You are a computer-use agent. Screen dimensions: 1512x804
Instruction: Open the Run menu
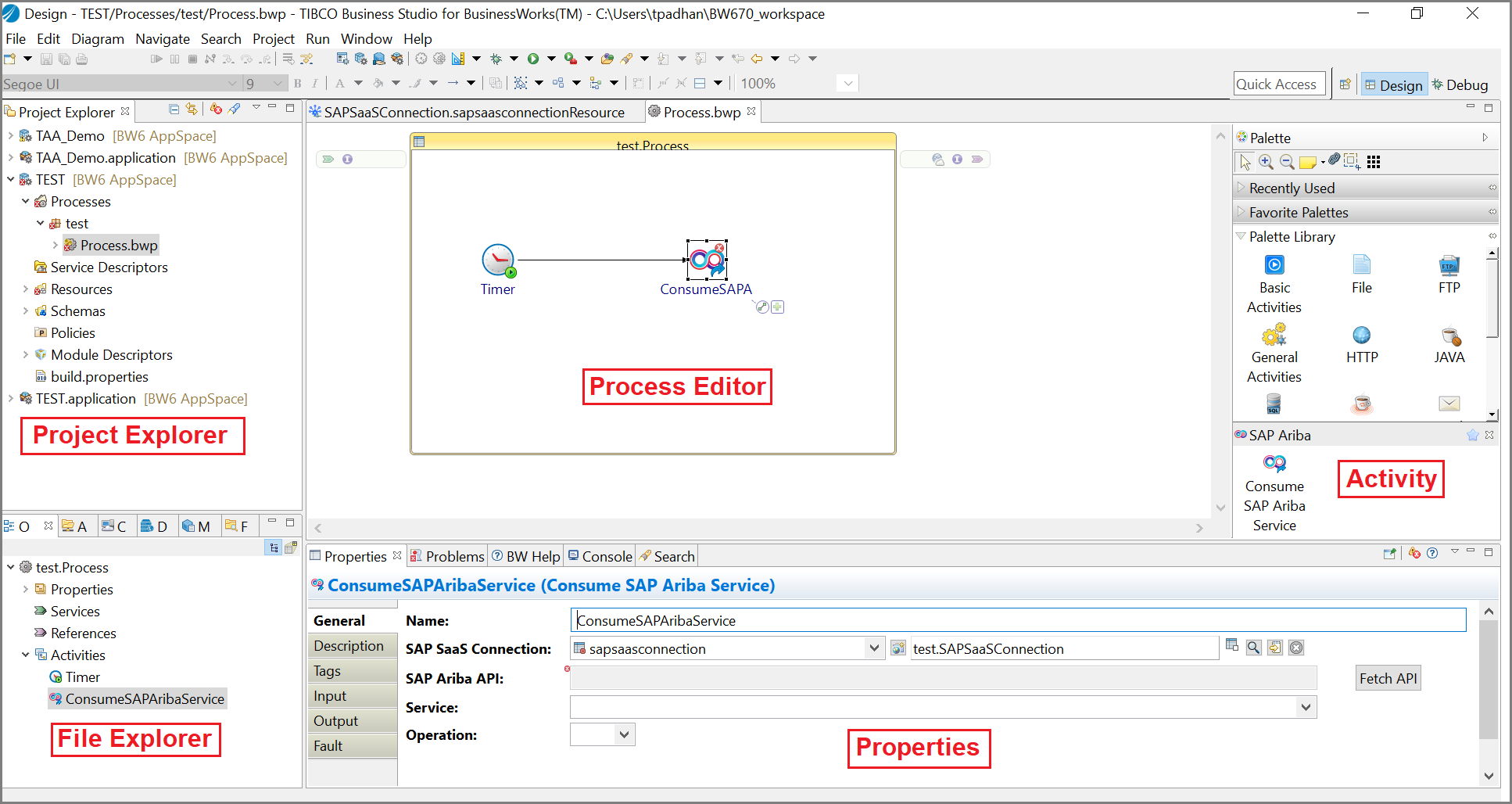pyautogui.click(x=317, y=38)
